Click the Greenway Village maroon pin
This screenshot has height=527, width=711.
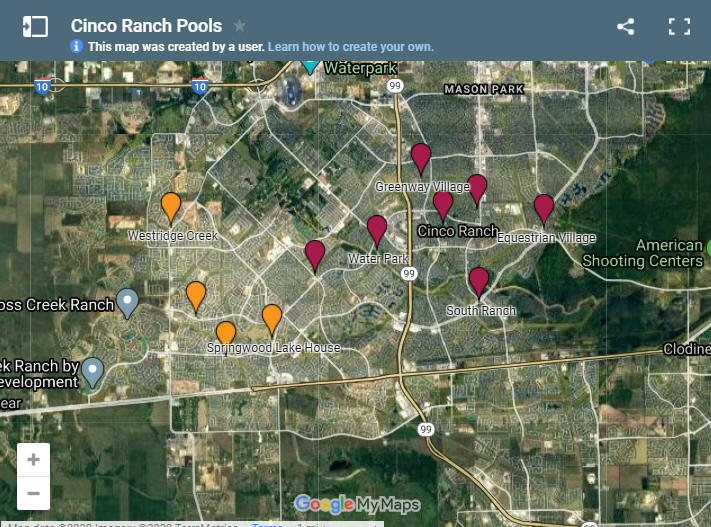pos(421,157)
